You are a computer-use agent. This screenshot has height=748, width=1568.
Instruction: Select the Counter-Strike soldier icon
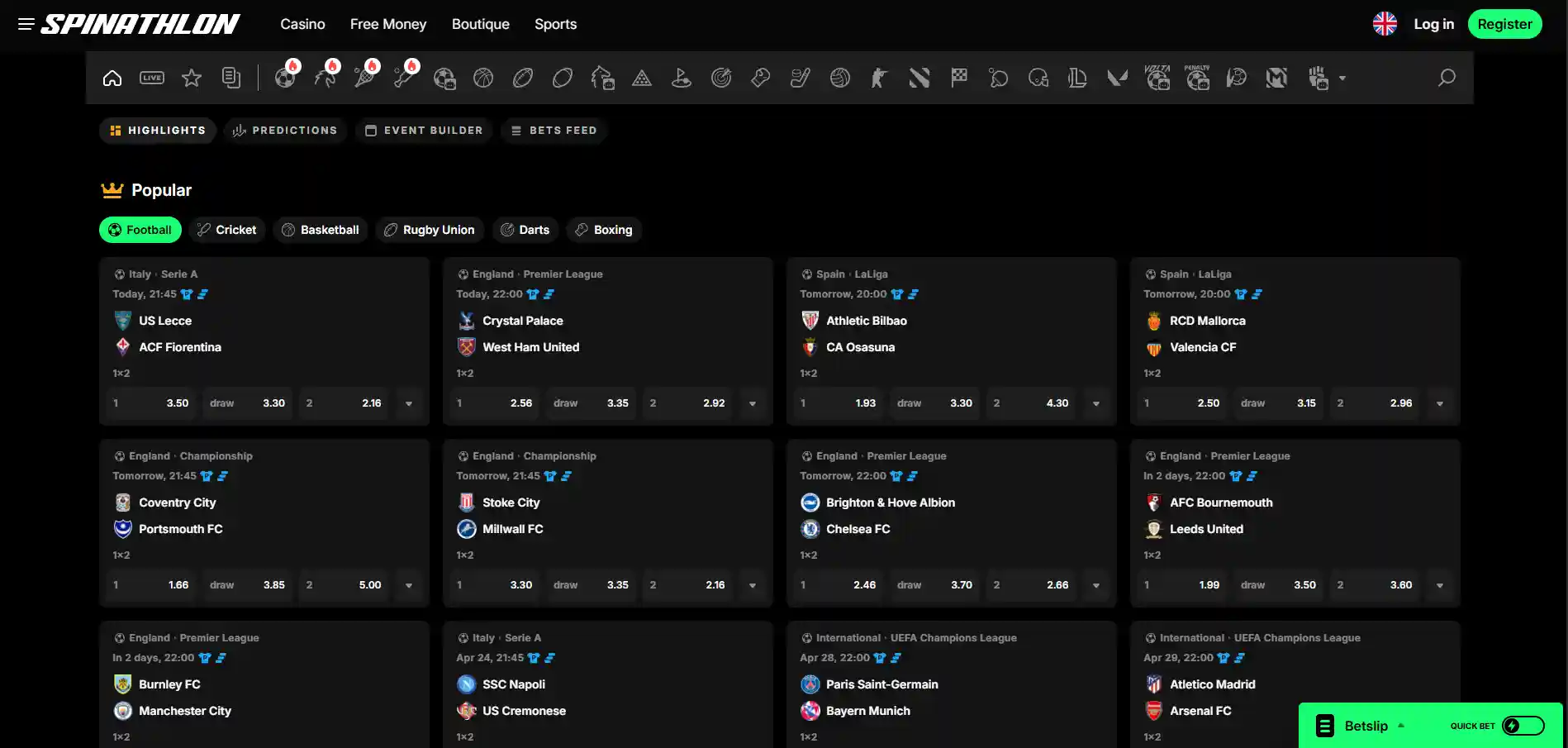tap(880, 78)
